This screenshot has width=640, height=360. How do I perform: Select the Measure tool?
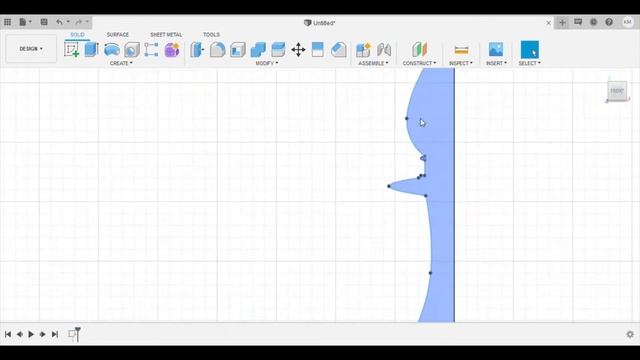click(461, 50)
